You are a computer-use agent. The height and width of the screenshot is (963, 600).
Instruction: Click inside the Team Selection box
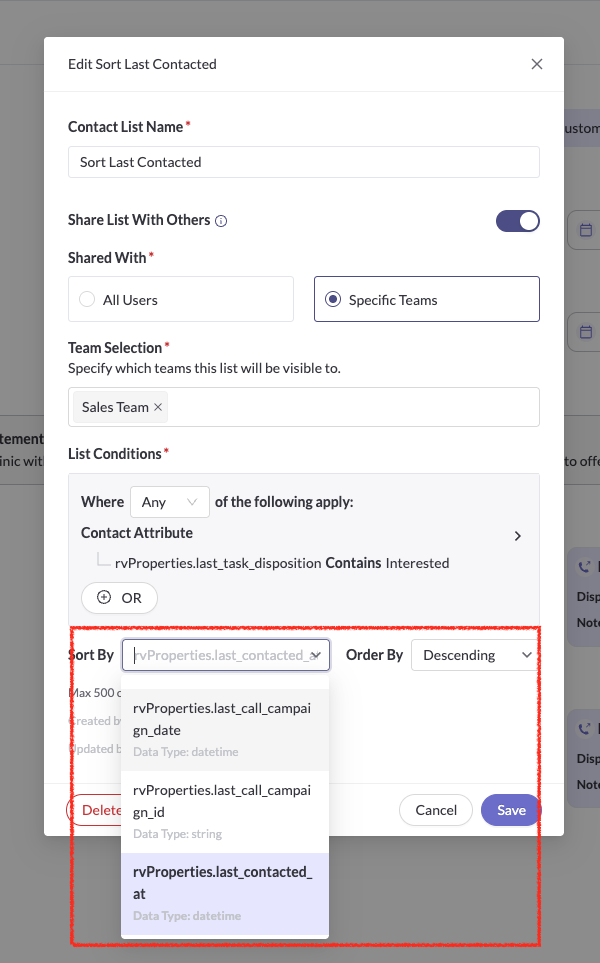(350, 407)
